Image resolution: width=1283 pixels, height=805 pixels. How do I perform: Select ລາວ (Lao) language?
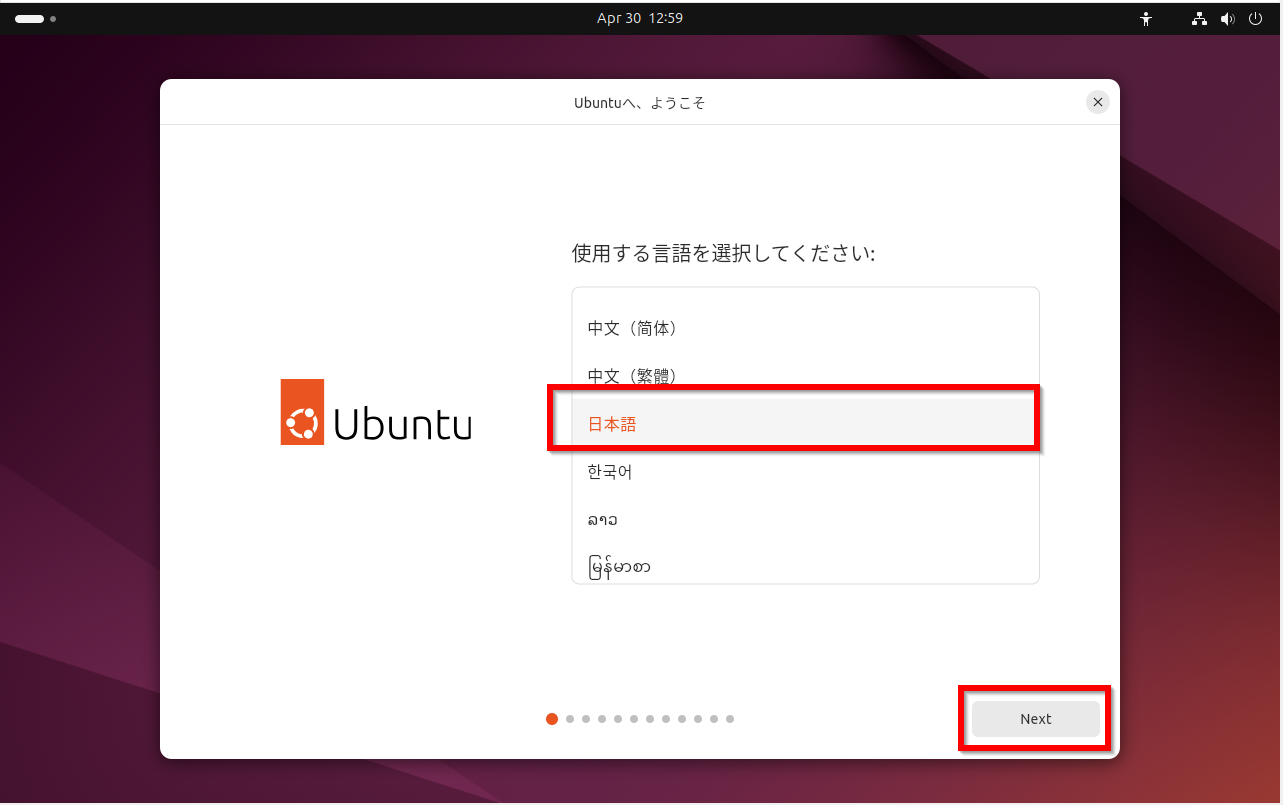coord(805,520)
